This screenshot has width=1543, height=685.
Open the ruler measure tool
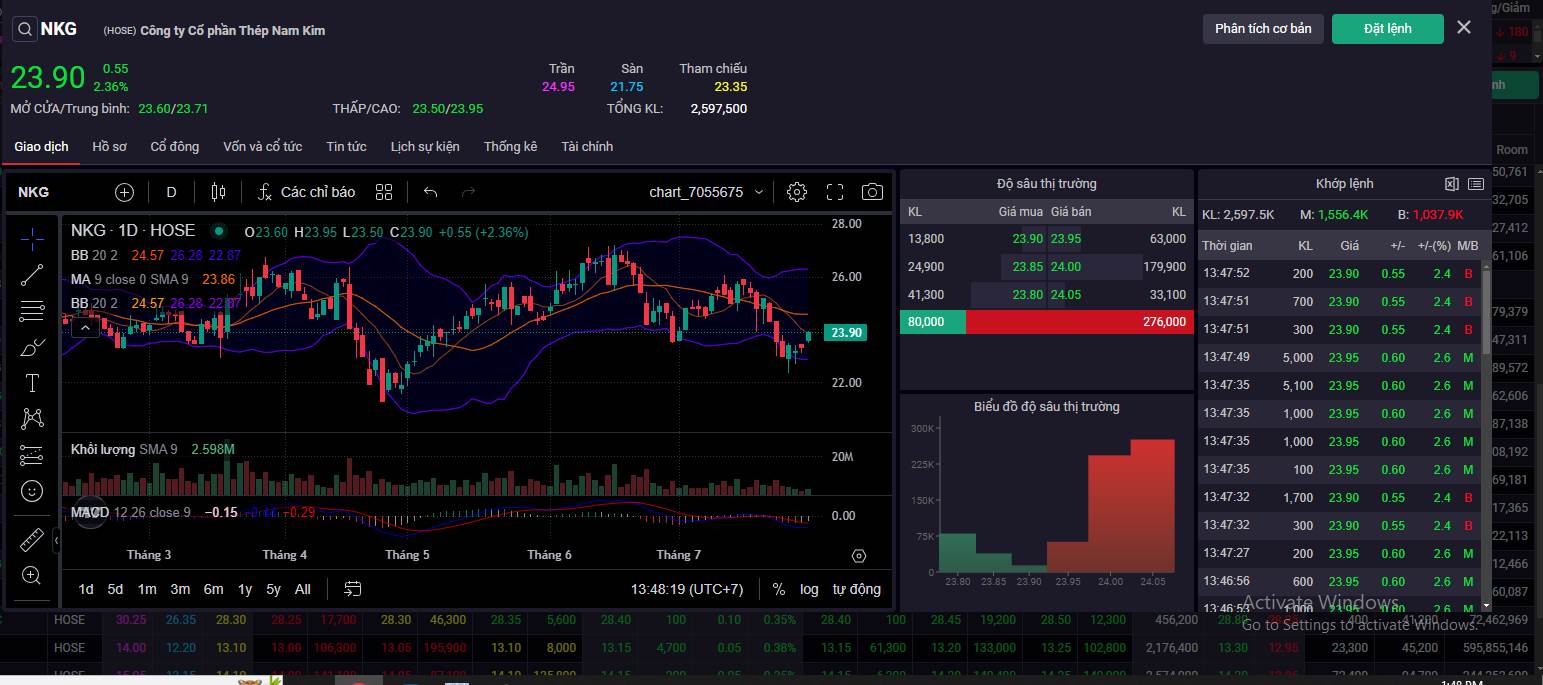click(x=32, y=540)
